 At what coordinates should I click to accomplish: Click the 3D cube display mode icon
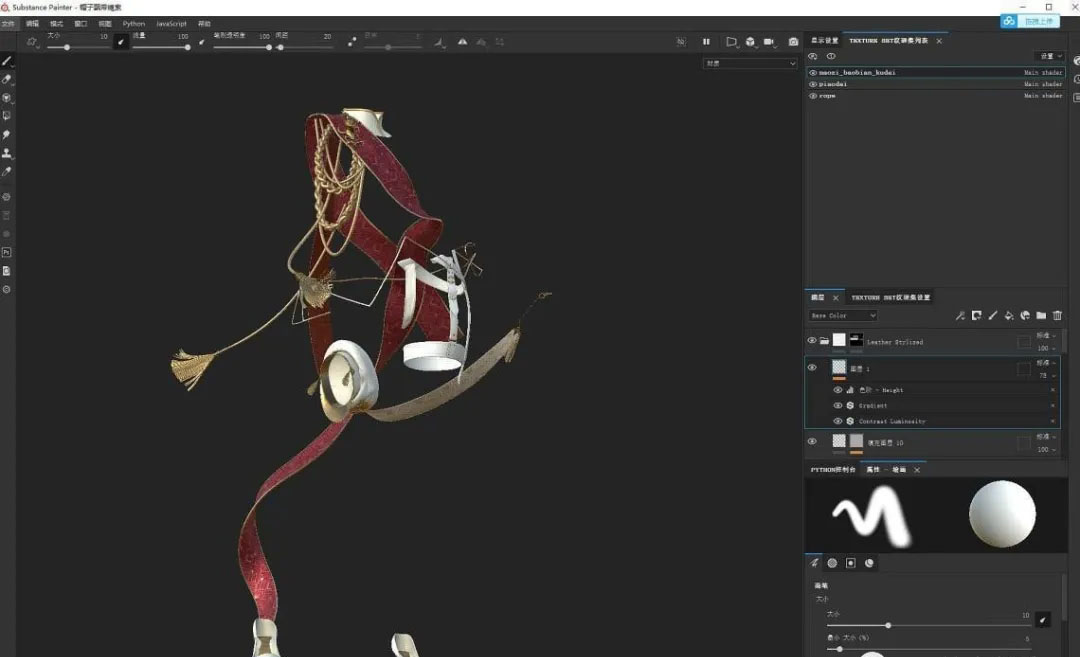[750, 42]
